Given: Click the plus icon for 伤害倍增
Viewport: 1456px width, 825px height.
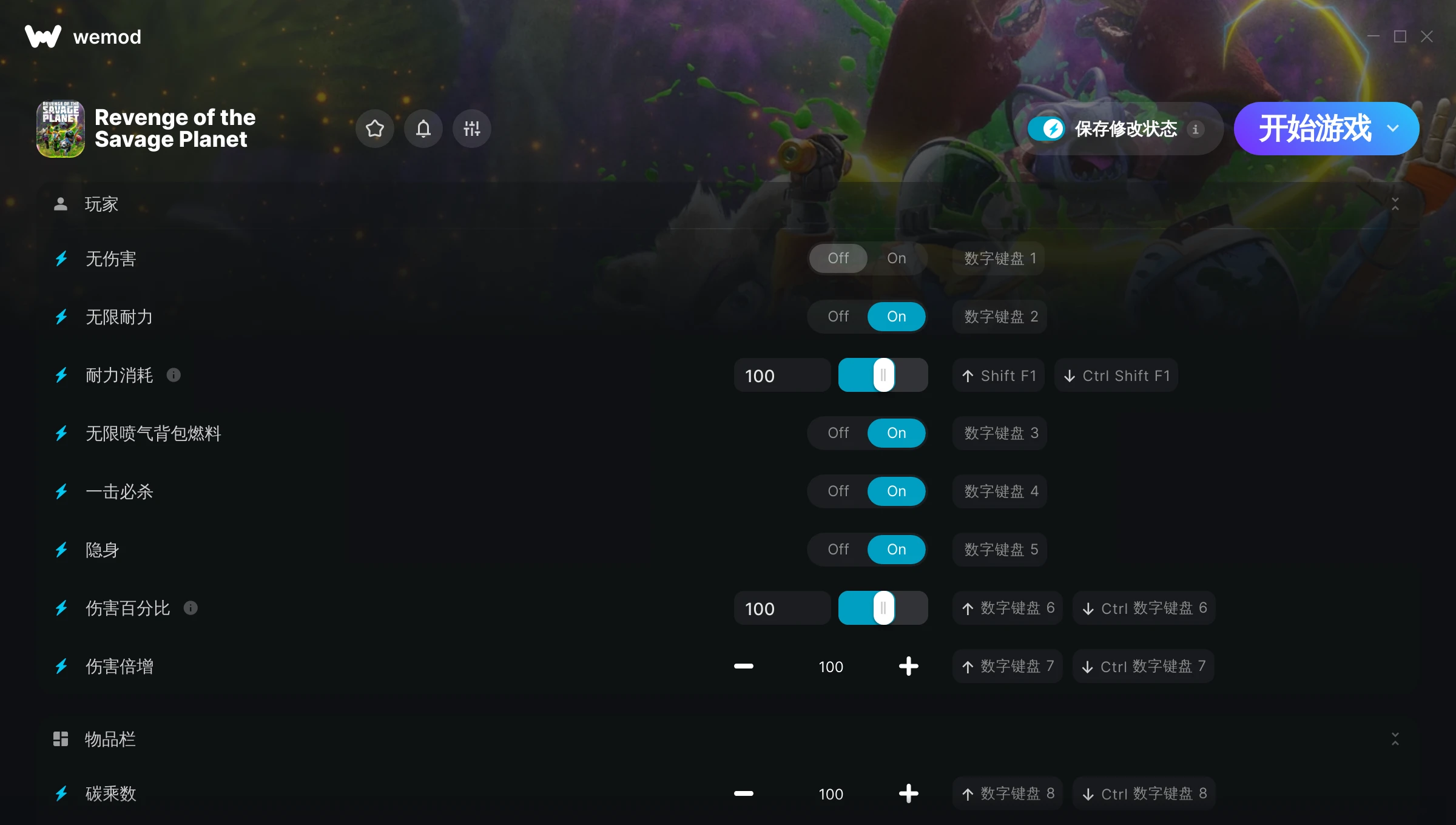Looking at the screenshot, I should pyautogui.click(x=908, y=666).
